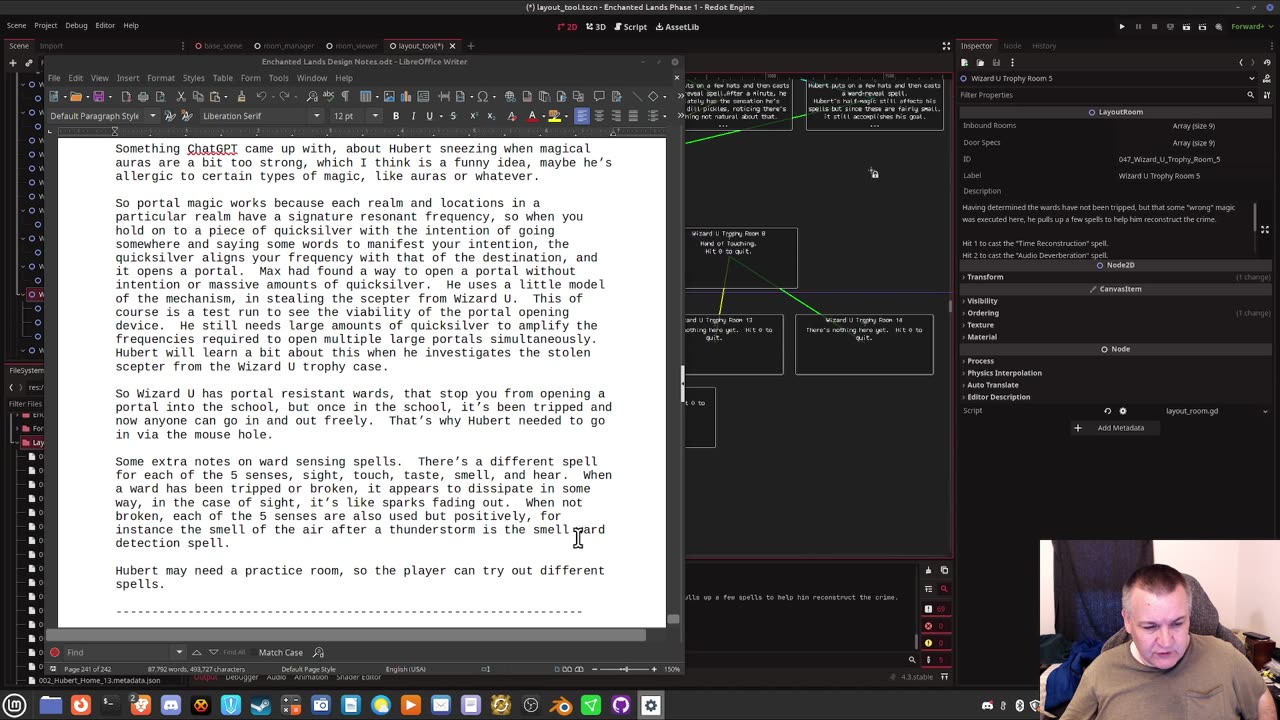Select Align Left paragraph alignment

581,116
